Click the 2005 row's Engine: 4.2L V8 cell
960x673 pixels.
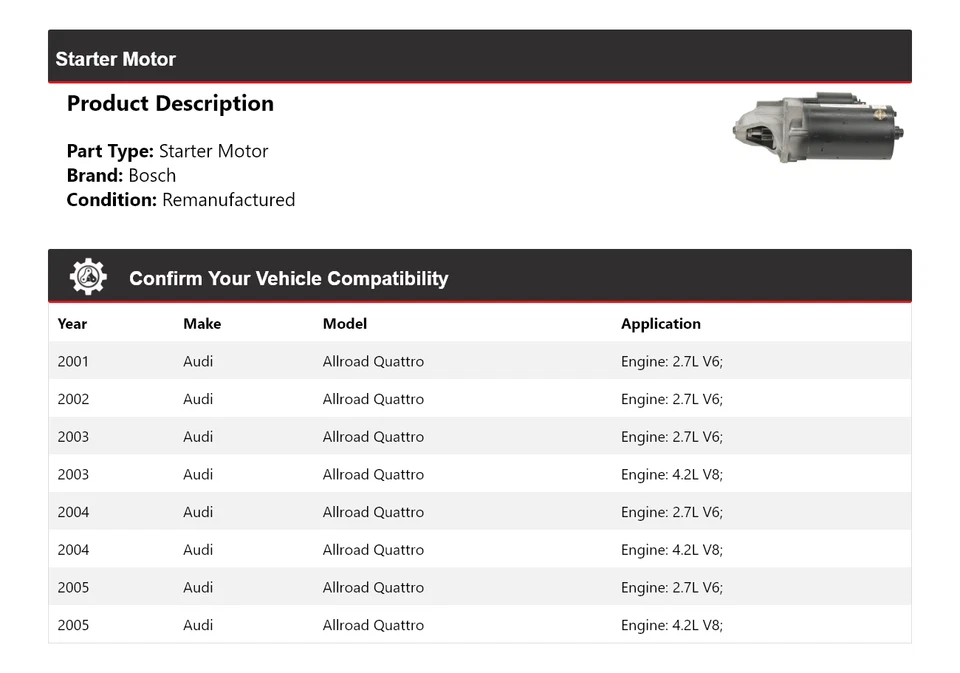671,625
